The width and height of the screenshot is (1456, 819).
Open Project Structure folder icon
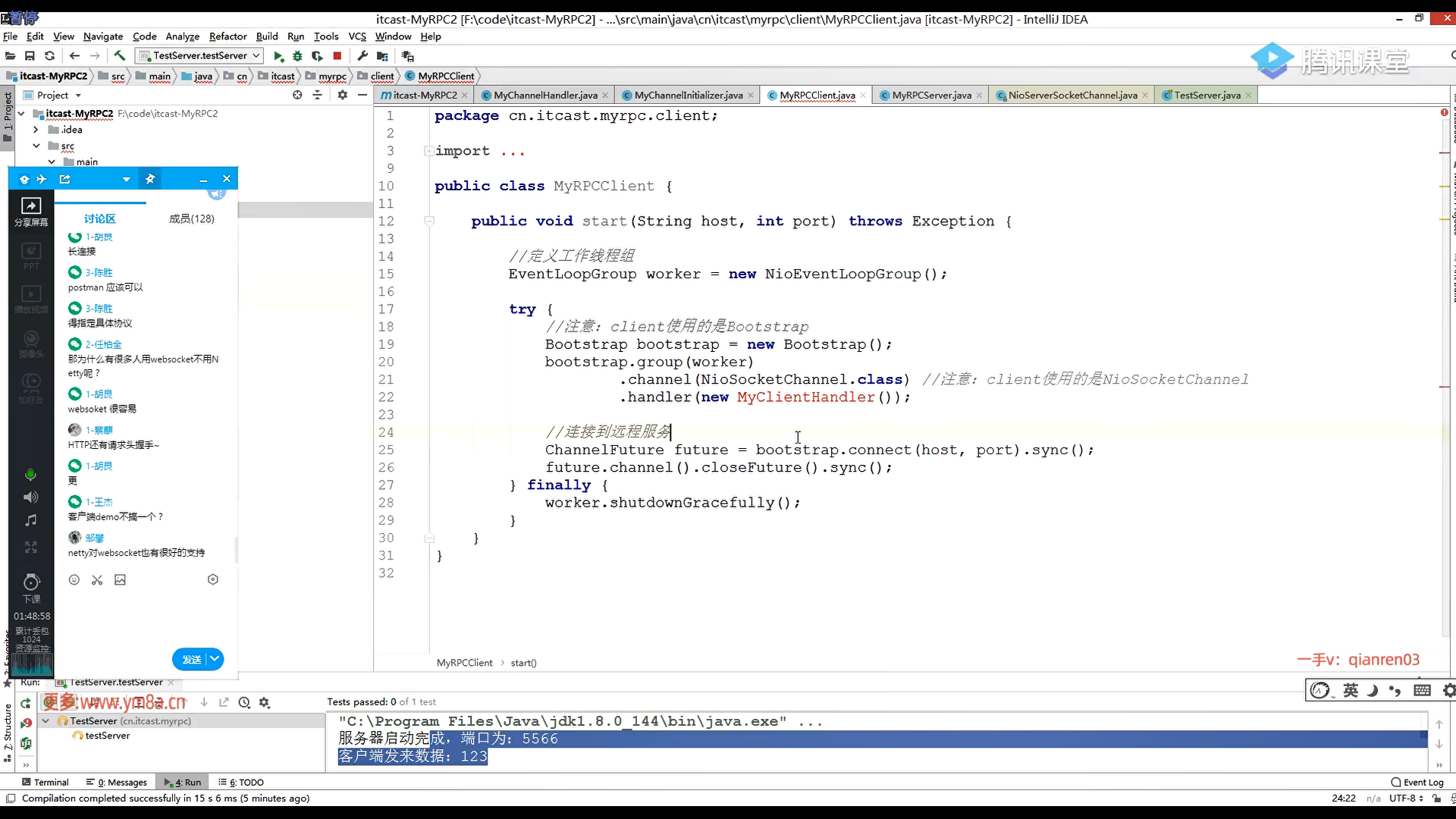(382, 56)
